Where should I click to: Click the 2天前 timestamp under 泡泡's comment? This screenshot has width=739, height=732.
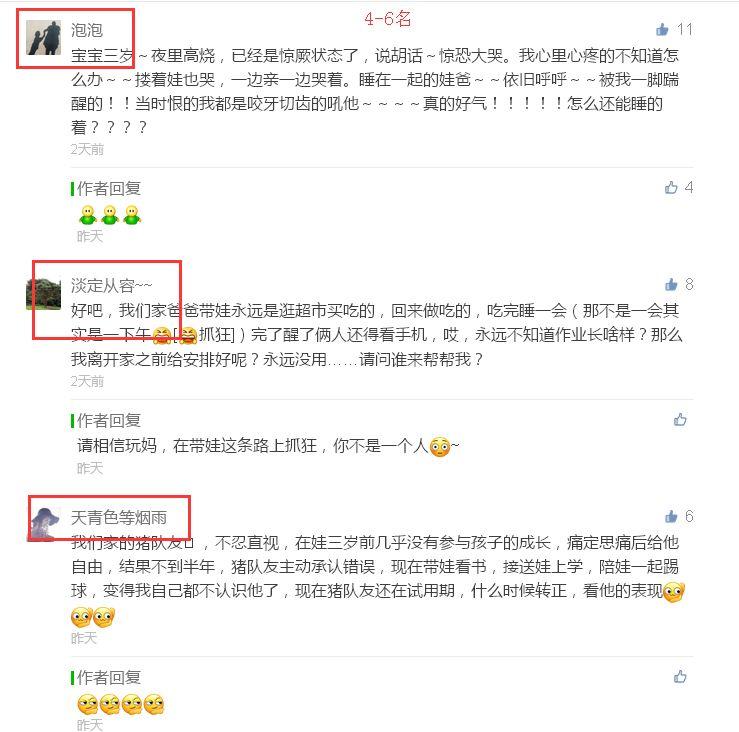point(87,149)
